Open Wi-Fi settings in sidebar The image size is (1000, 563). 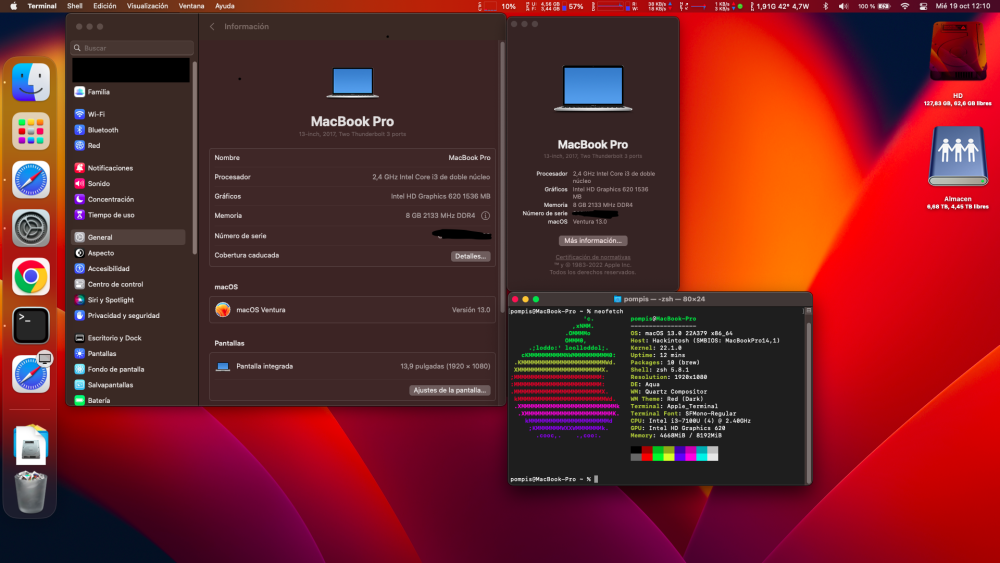point(128,114)
